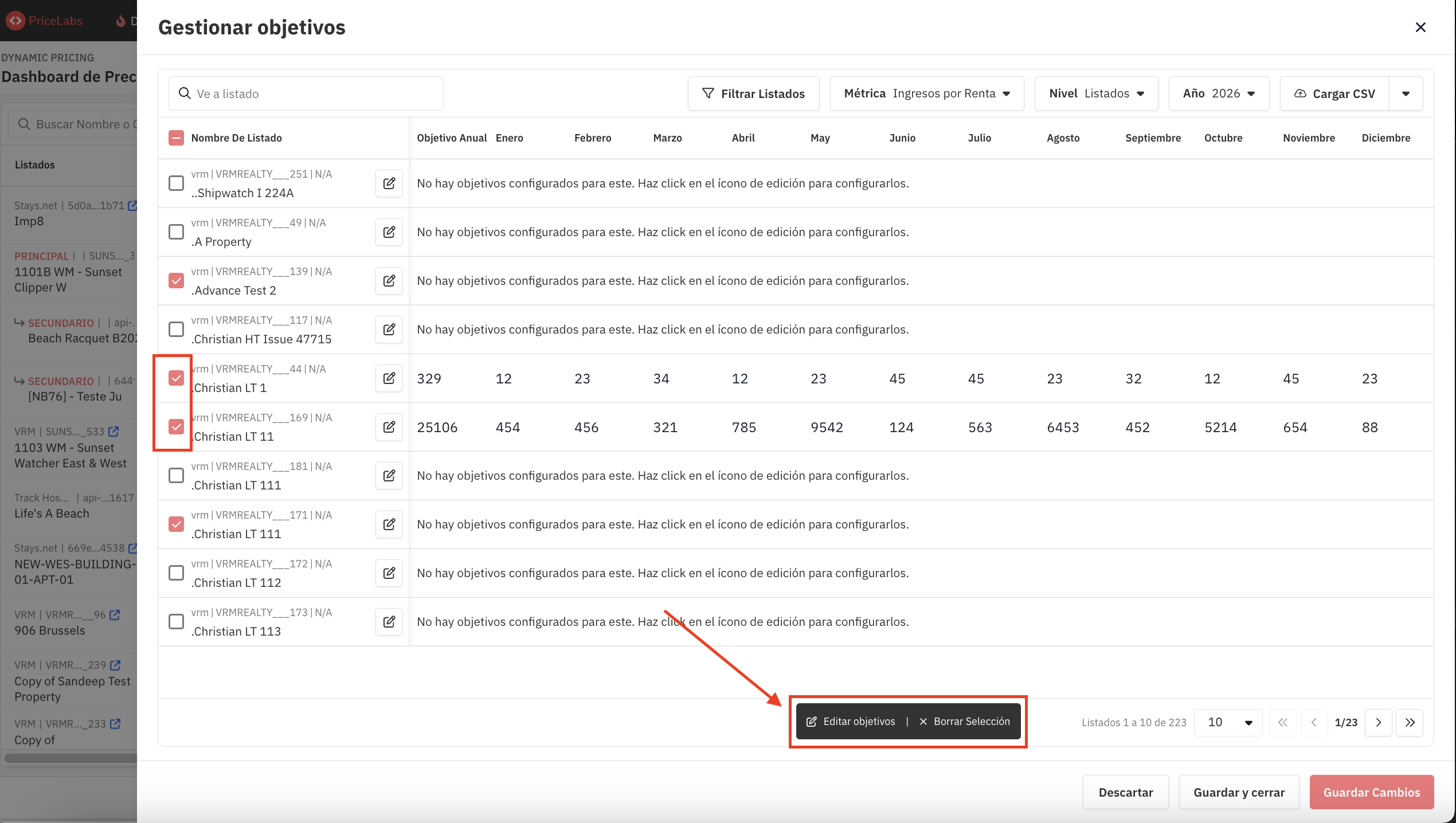Click the Guardar Cambios button
1456x823 pixels.
tap(1372, 792)
